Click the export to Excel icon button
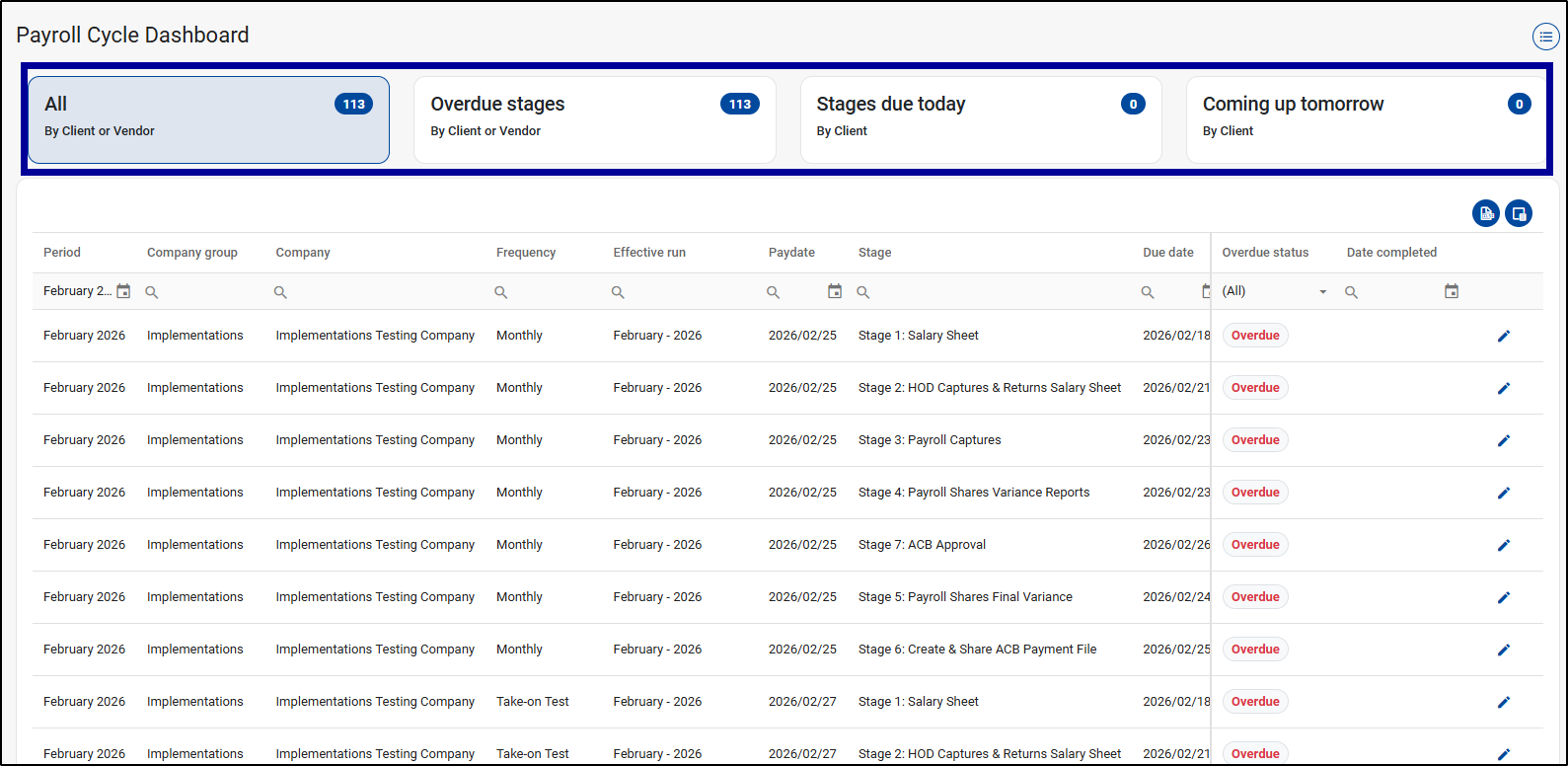This screenshot has width=1568, height=766. pyautogui.click(x=1485, y=213)
